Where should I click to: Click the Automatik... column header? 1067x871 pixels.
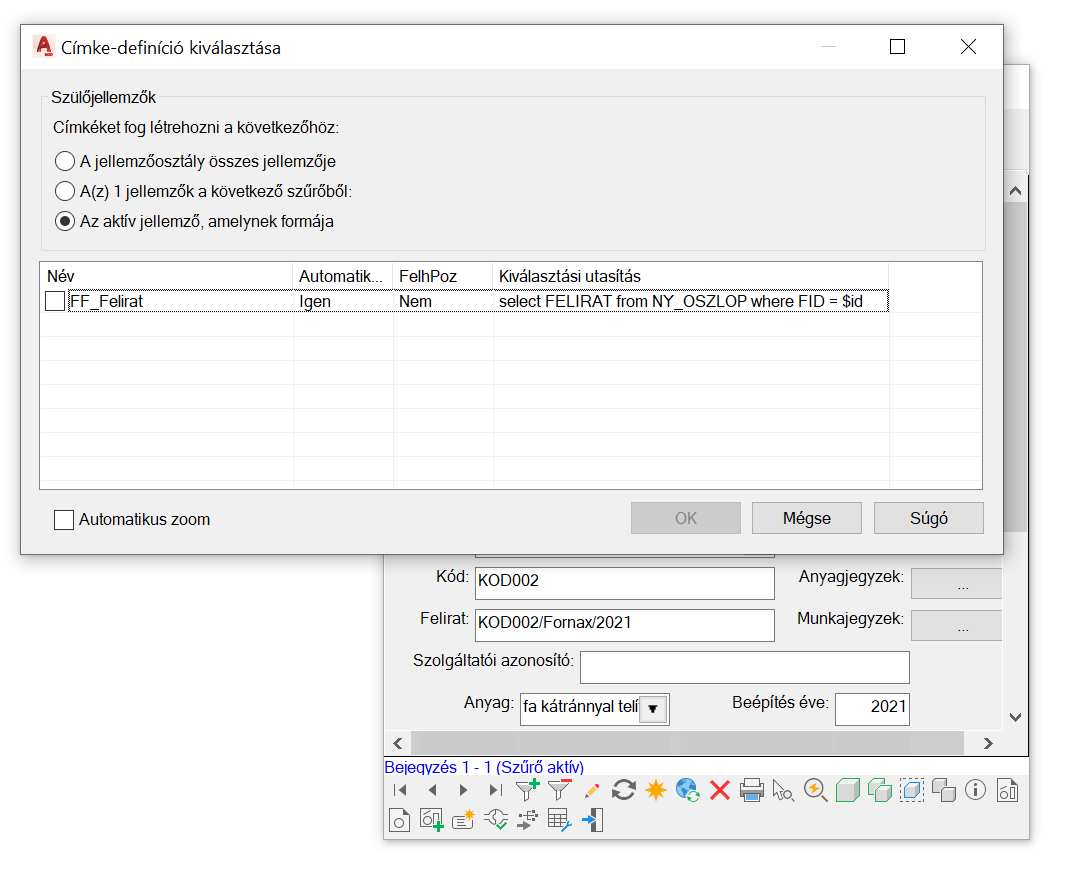tap(343, 276)
